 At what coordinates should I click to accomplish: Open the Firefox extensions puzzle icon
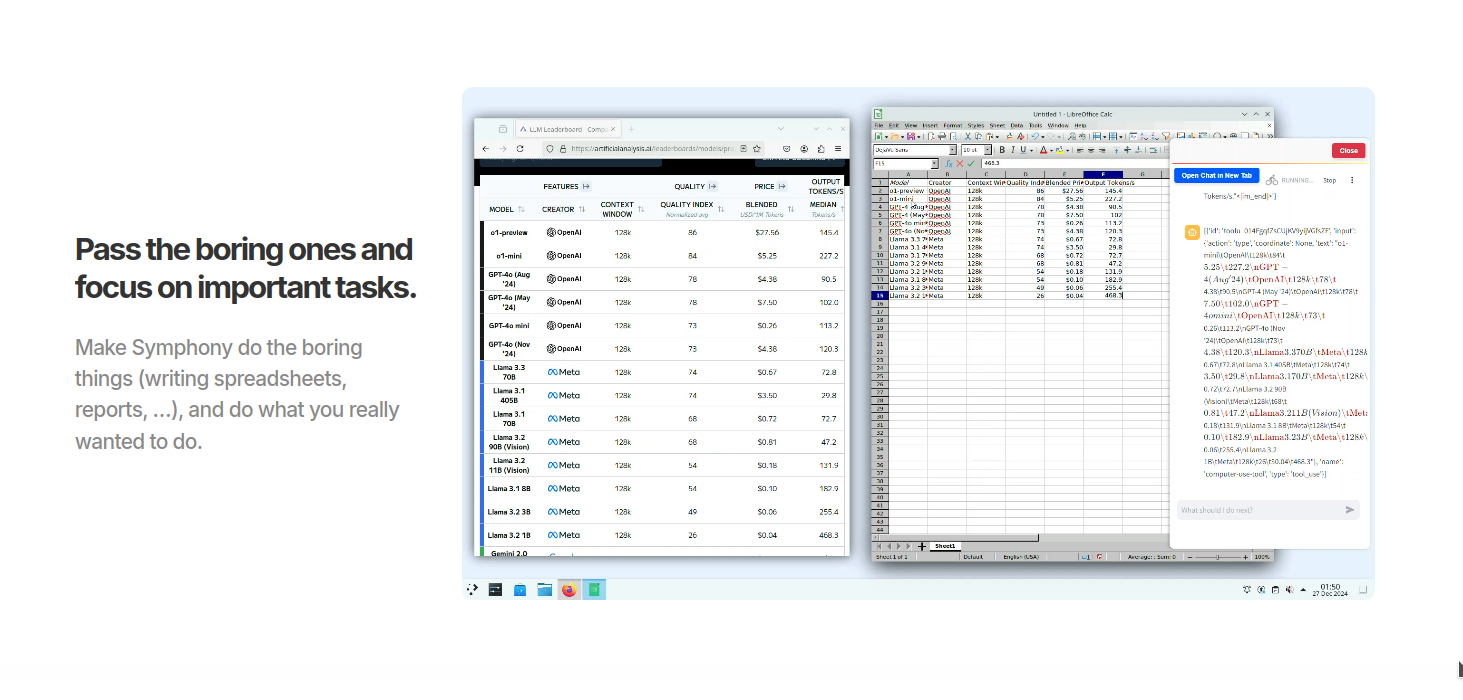pyautogui.click(x=821, y=149)
